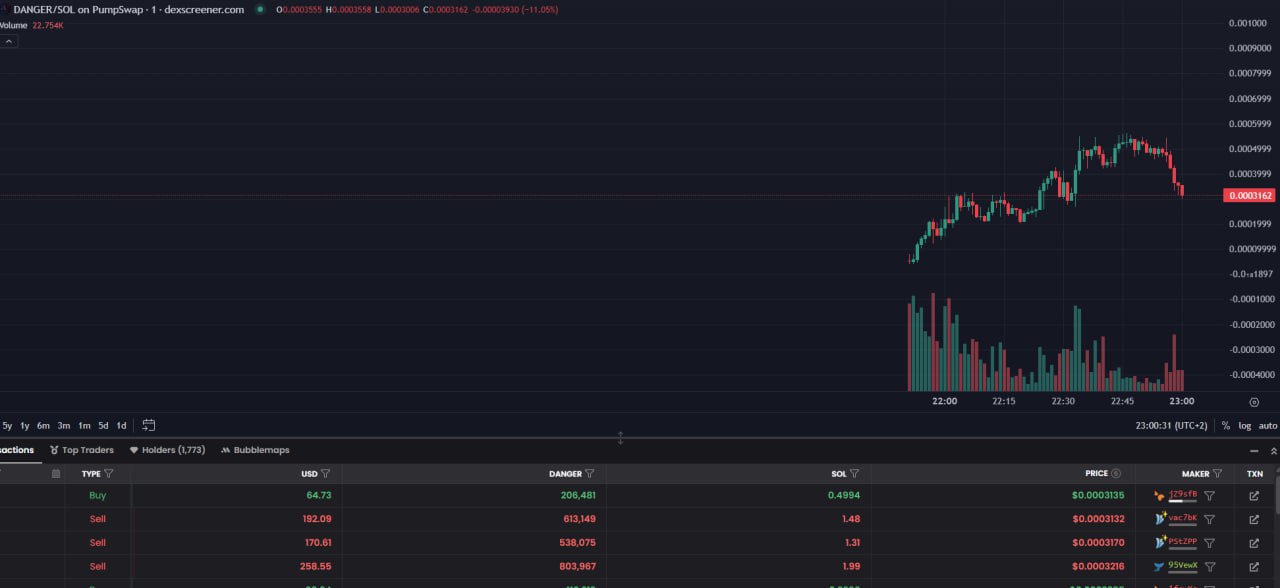The image size is (1280, 588).
Task: Toggle percent scale on price axis
Action: pyautogui.click(x=1226, y=426)
